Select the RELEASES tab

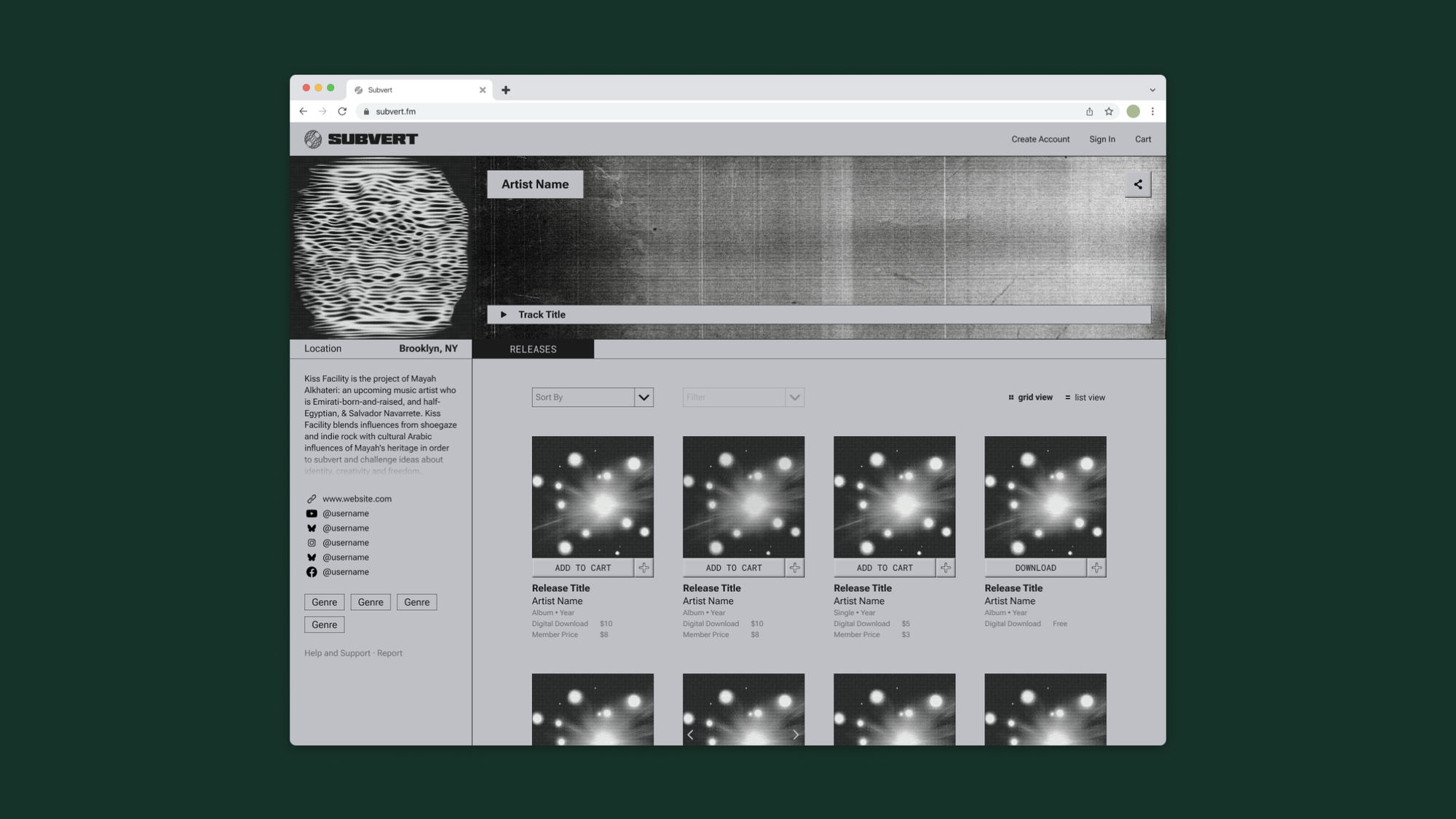click(533, 349)
